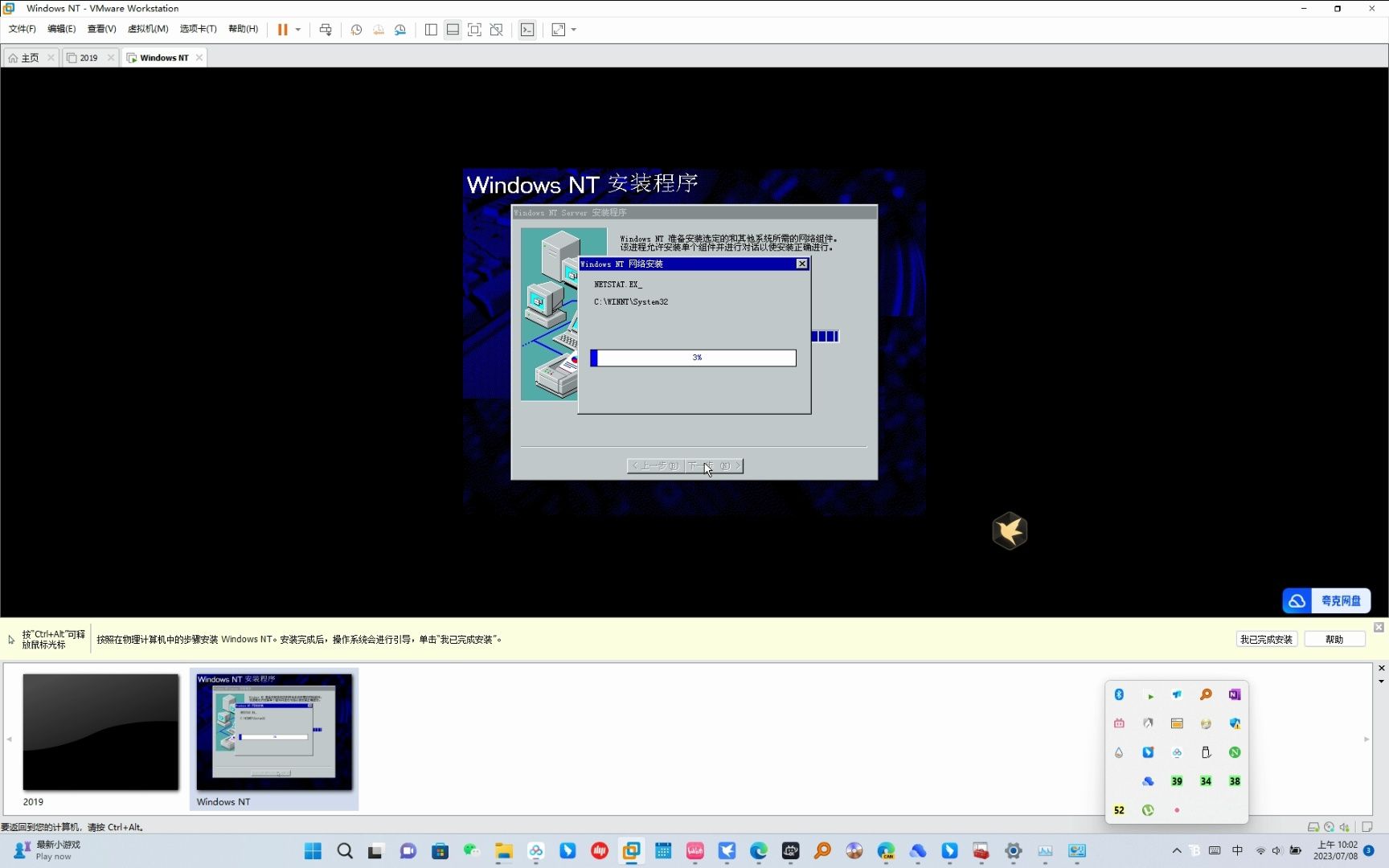This screenshot has height=868, width=1389.
Task: Open the 选项卡(T) menu
Action: 199,29
